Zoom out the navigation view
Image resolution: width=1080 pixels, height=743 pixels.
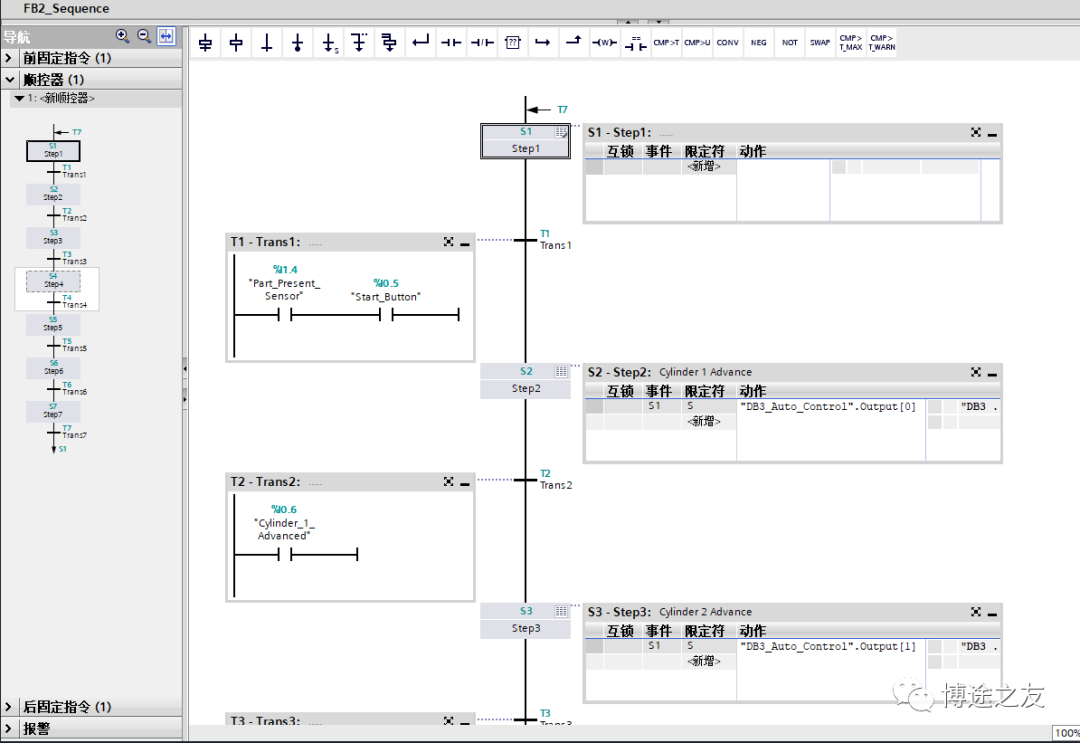144,36
